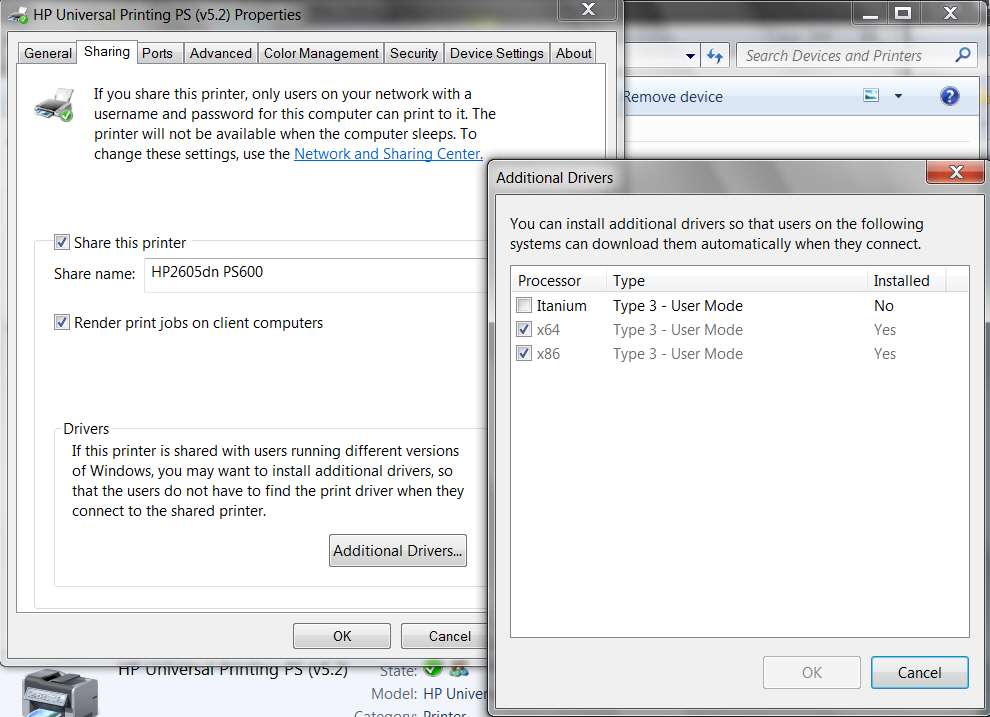Open the view options dropdown arrow
990x717 pixels.
[x=898, y=96]
